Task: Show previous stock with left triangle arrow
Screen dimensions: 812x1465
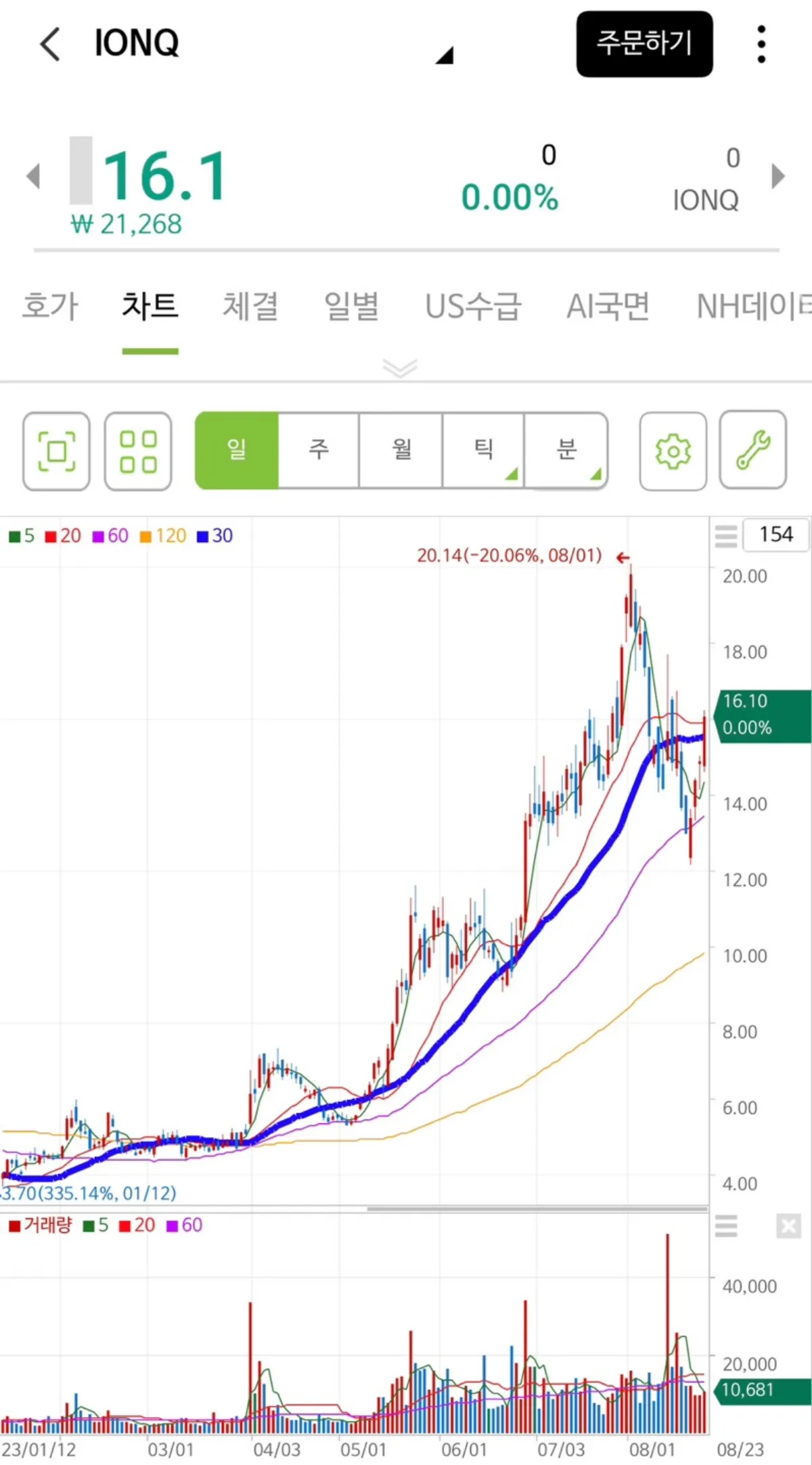Action: (33, 177)
